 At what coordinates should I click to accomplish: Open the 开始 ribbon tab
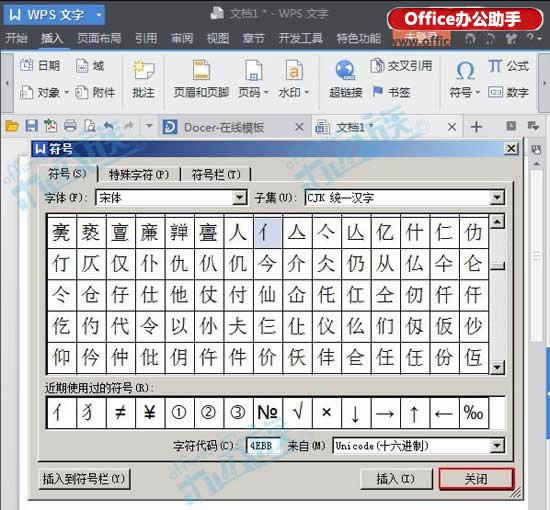[16, 38]
